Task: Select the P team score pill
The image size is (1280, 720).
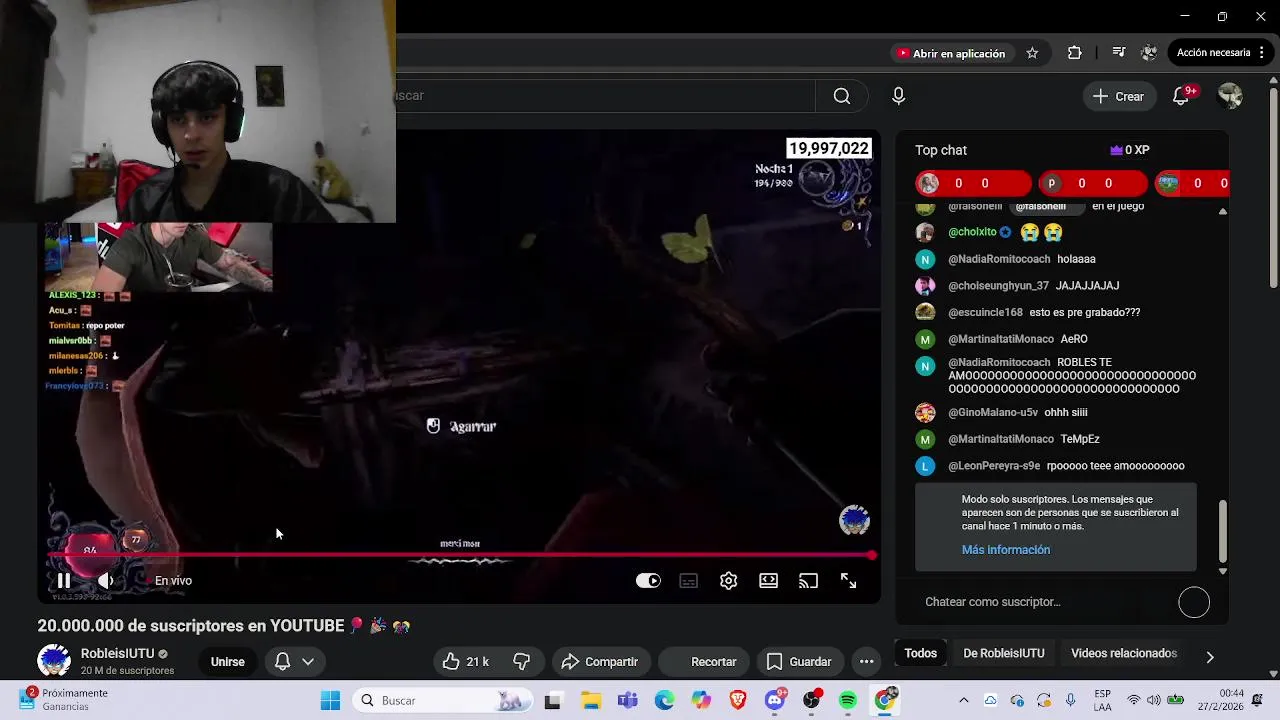Action: coord(1093,183)
